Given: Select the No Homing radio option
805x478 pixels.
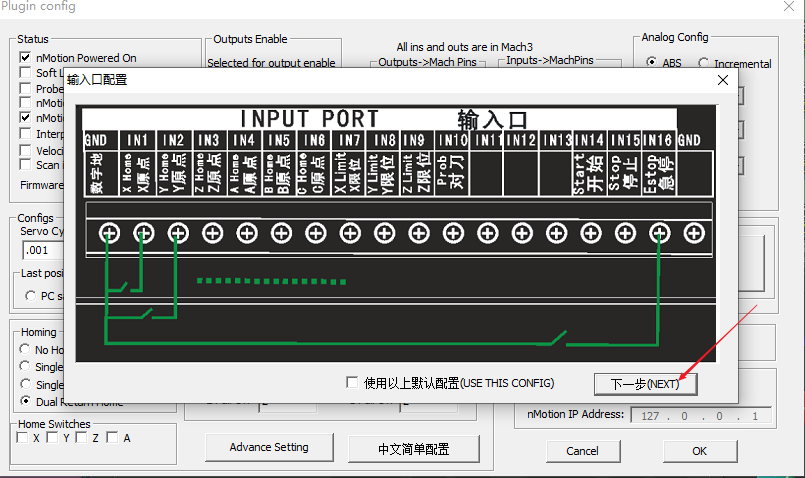Looking at the screenshot, I should [x=25, y=349].
